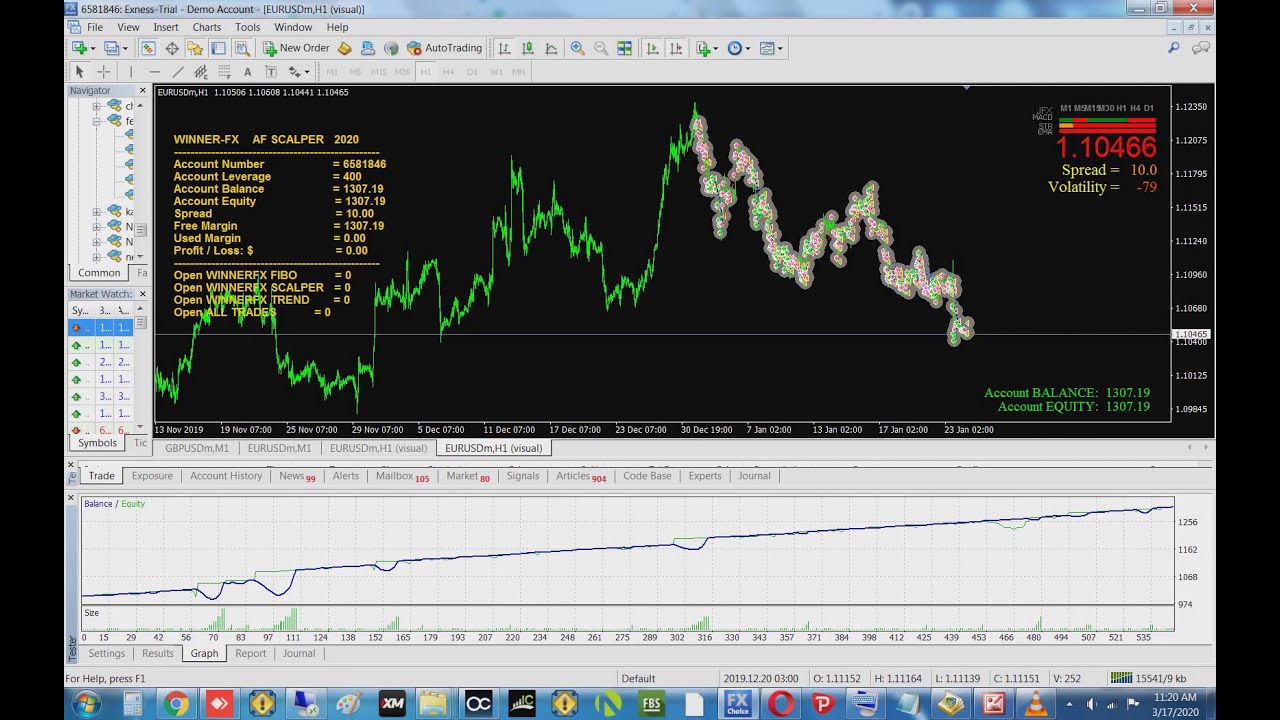This screenshot has width=1280, height=720.
Task: Switch chart to line chart mode
Action: click(x=550, y=48)
